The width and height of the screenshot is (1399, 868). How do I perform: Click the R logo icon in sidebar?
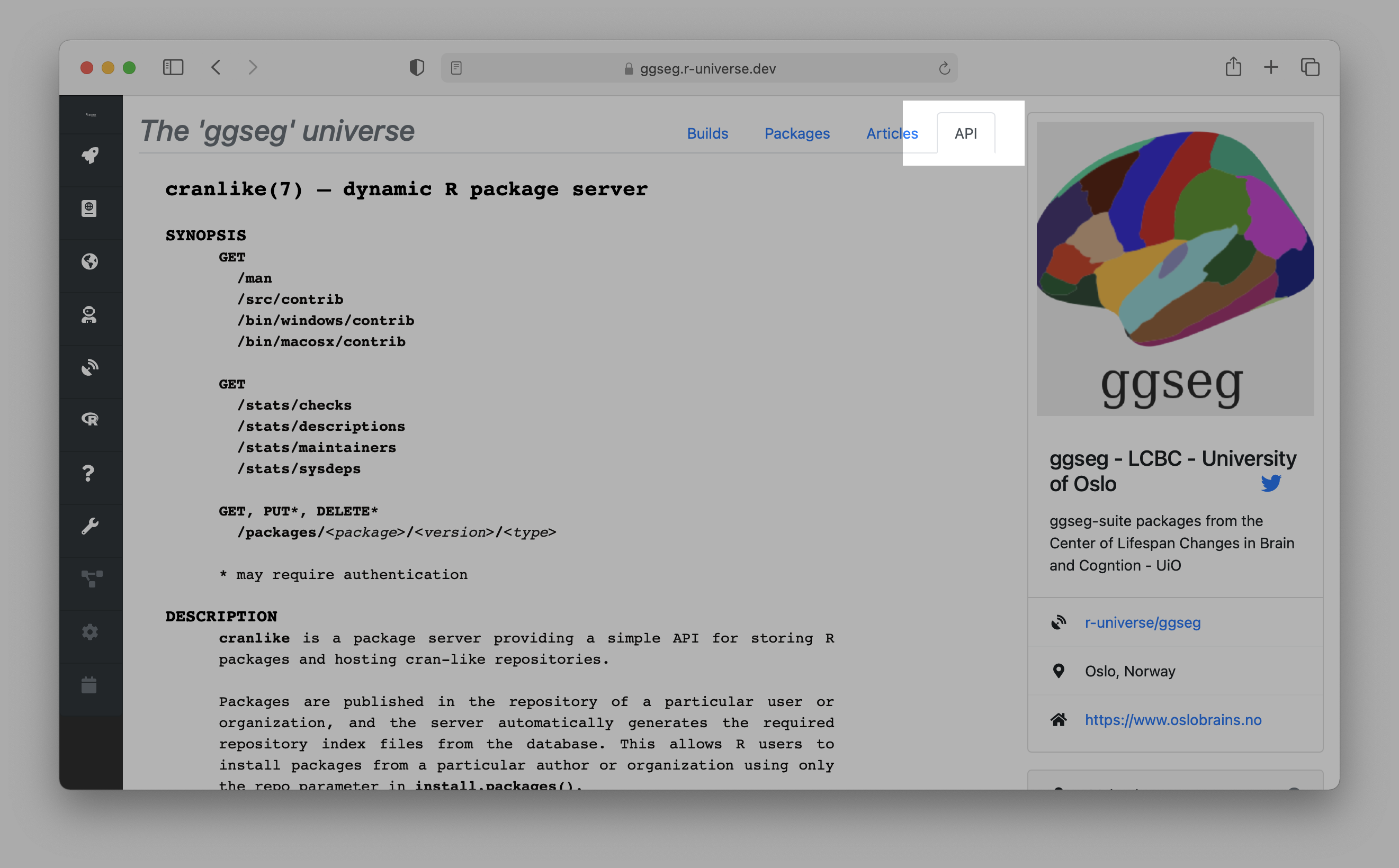tap(89, 420)
